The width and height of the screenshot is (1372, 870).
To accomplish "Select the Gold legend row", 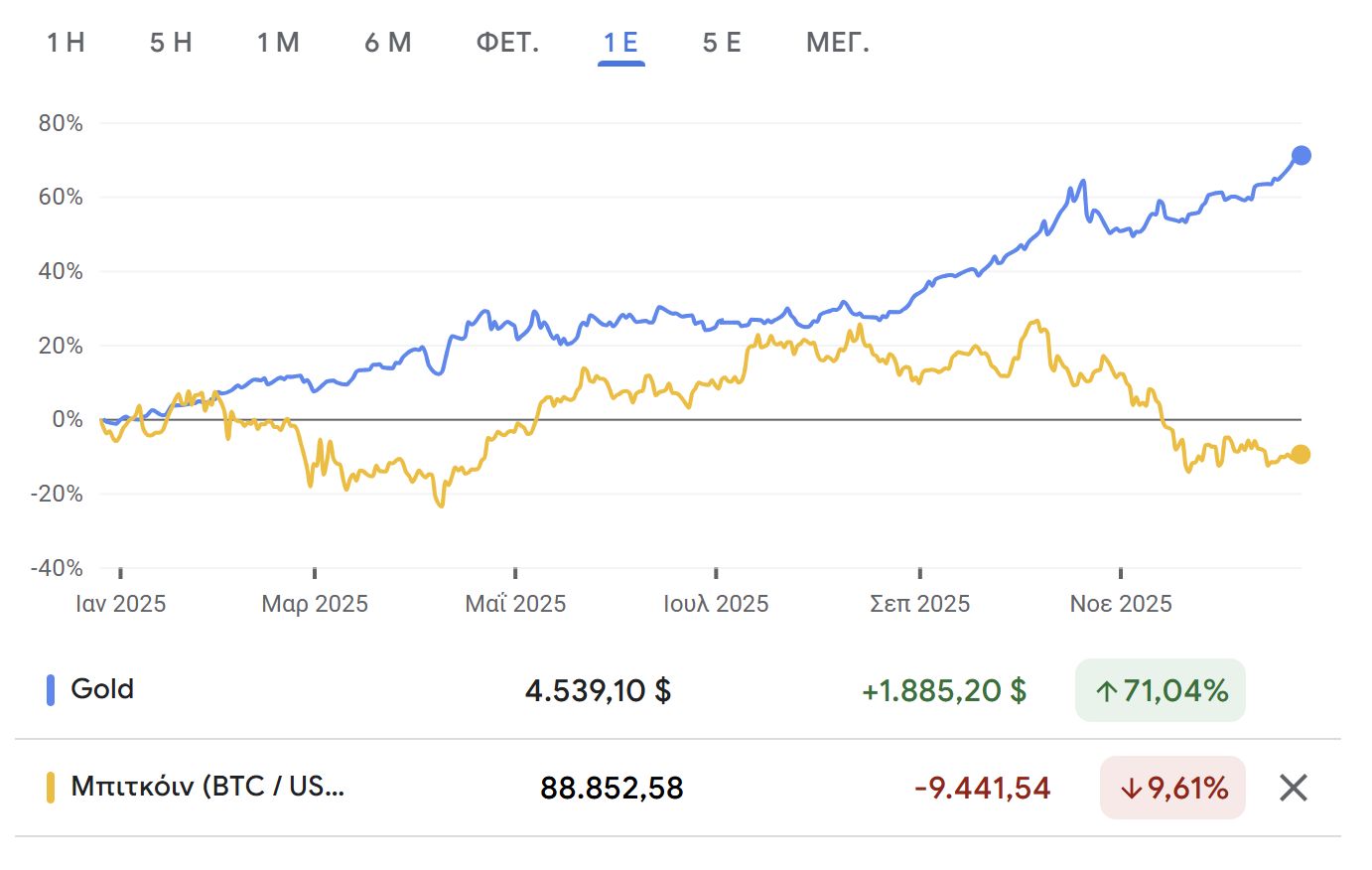I will (100, 688).
